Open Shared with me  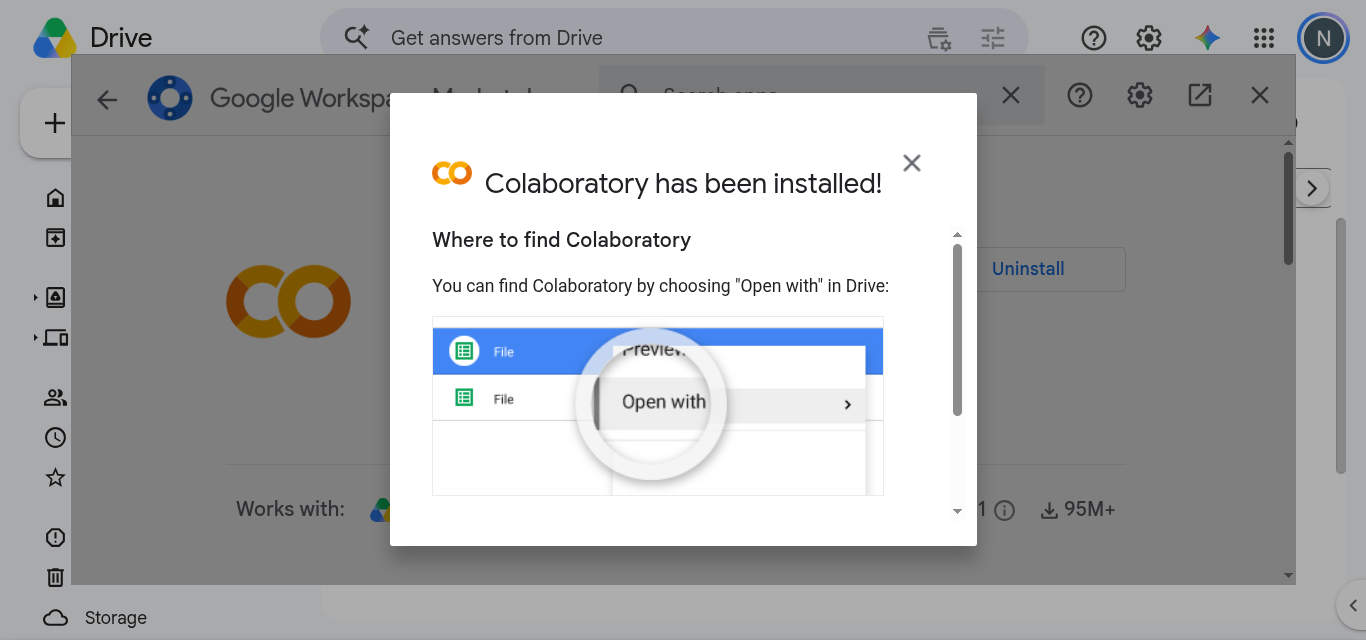(56, 398)
